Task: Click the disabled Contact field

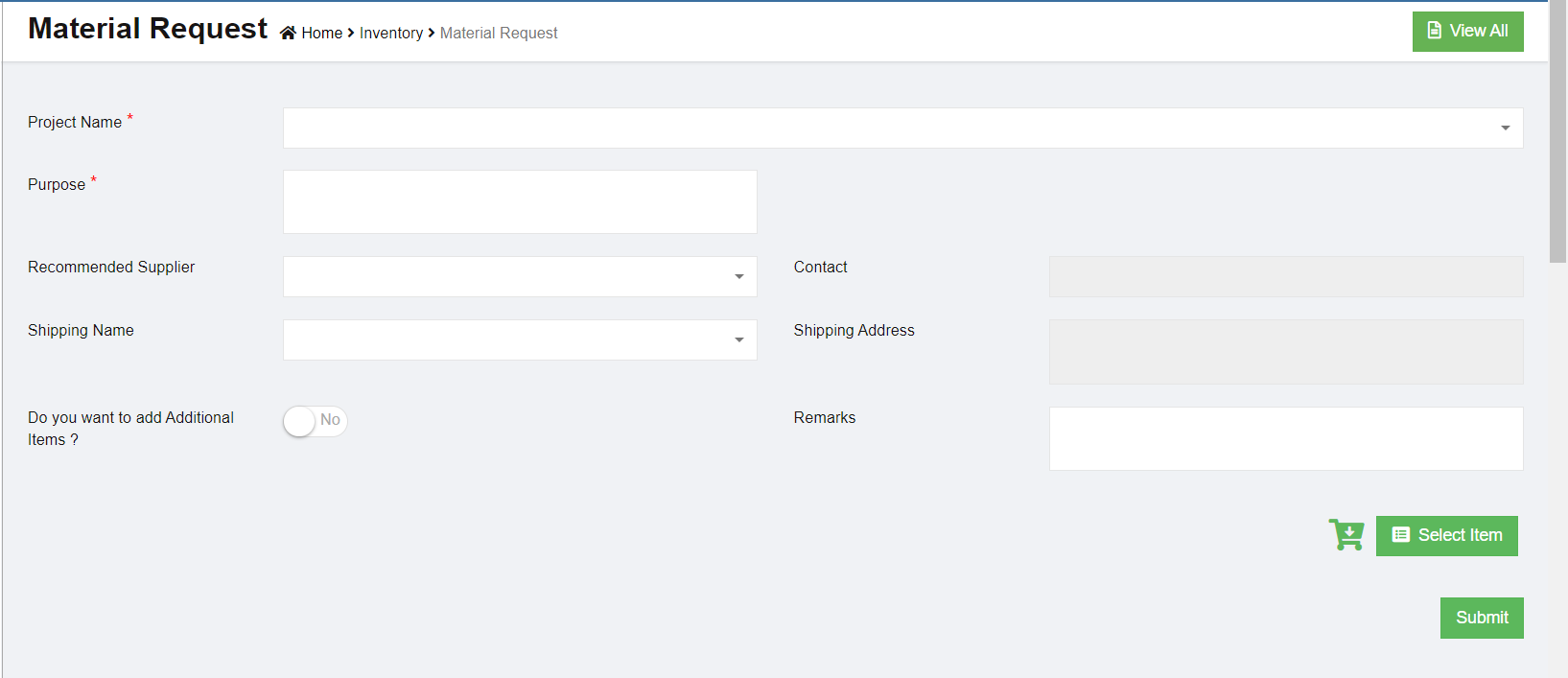Action: click(x=1285, y=277)
